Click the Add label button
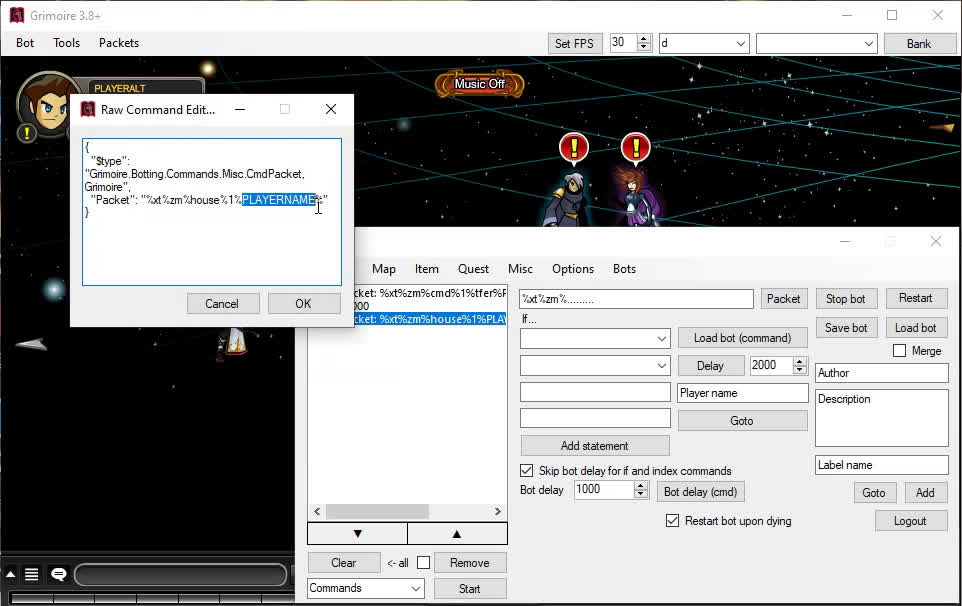The width and height of the screenshot is (962, 606). (x=925, y=493)
